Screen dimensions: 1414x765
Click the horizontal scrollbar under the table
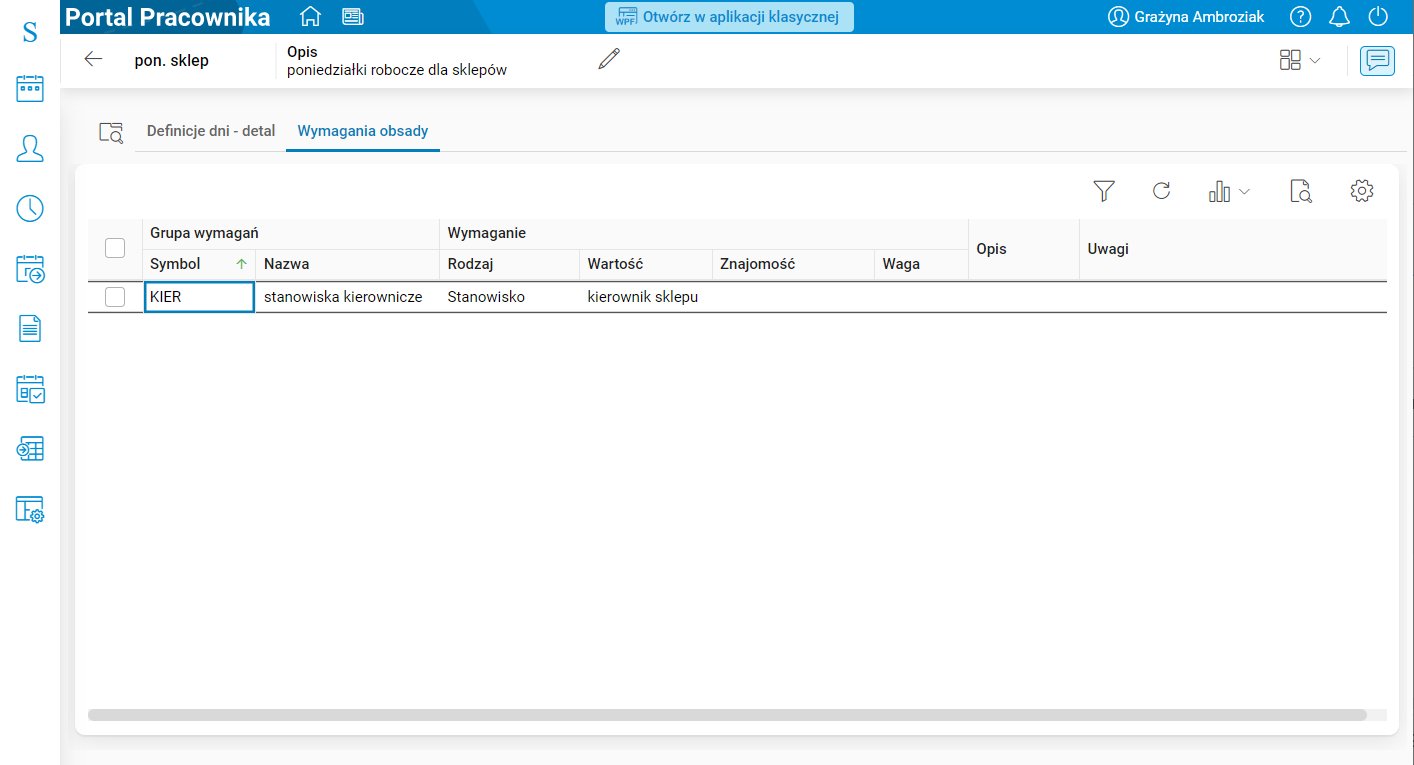(727, 715)
